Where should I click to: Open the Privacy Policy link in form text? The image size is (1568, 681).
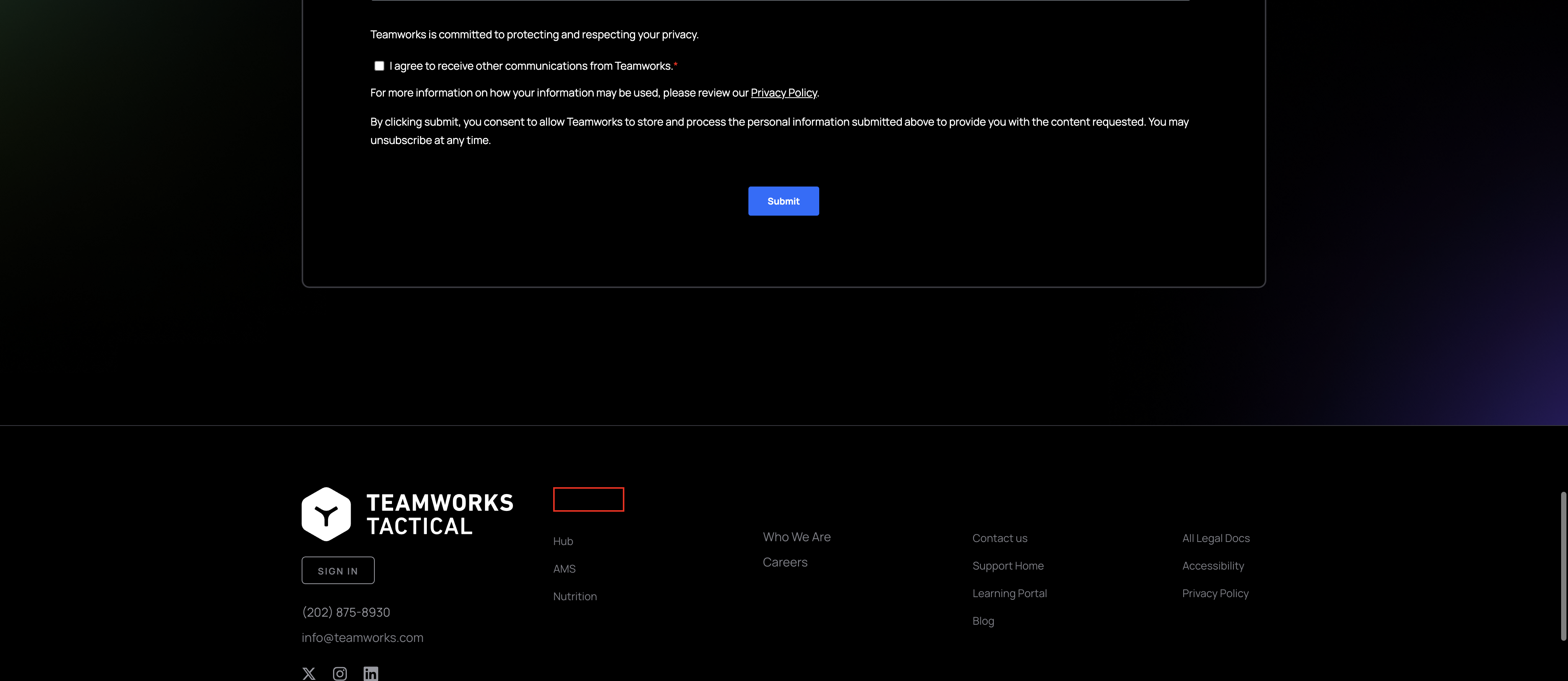(783, 93)
